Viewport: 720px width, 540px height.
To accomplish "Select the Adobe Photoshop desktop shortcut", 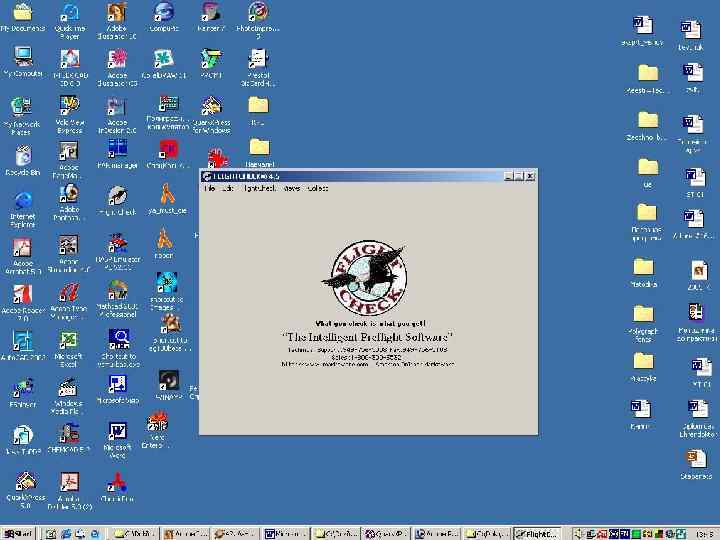I will point(68,202).
